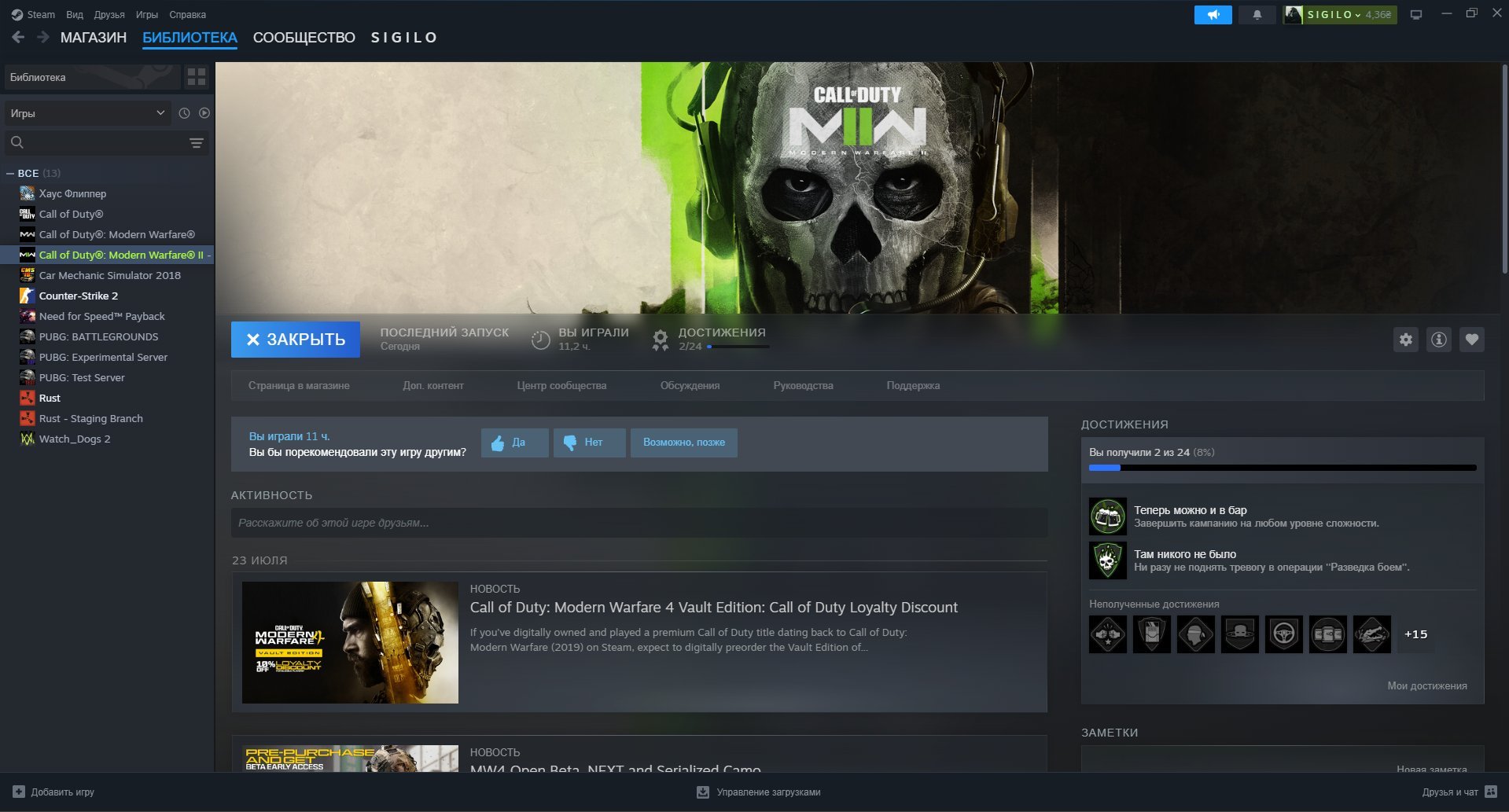
Task: Choose 'Возможно, позже' recommendation button
Action: click(684, 443)
